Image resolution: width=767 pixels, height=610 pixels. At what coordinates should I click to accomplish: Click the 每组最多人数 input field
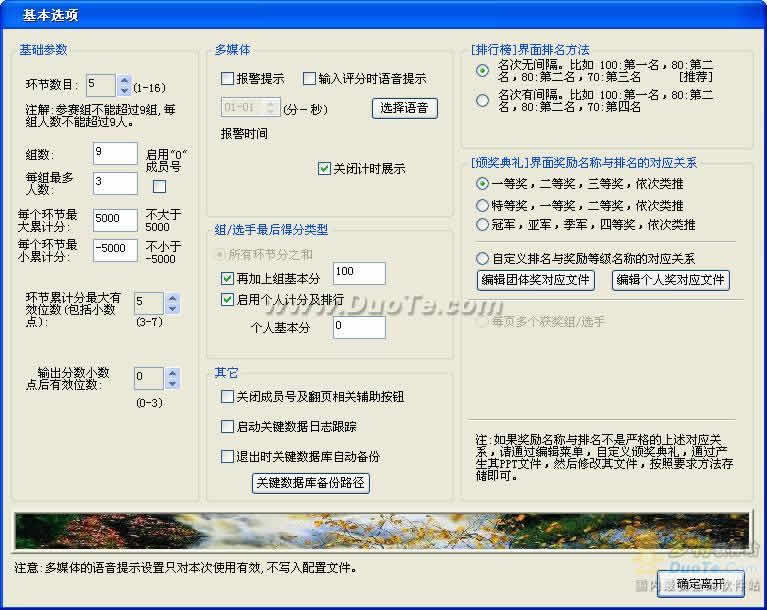115,183
